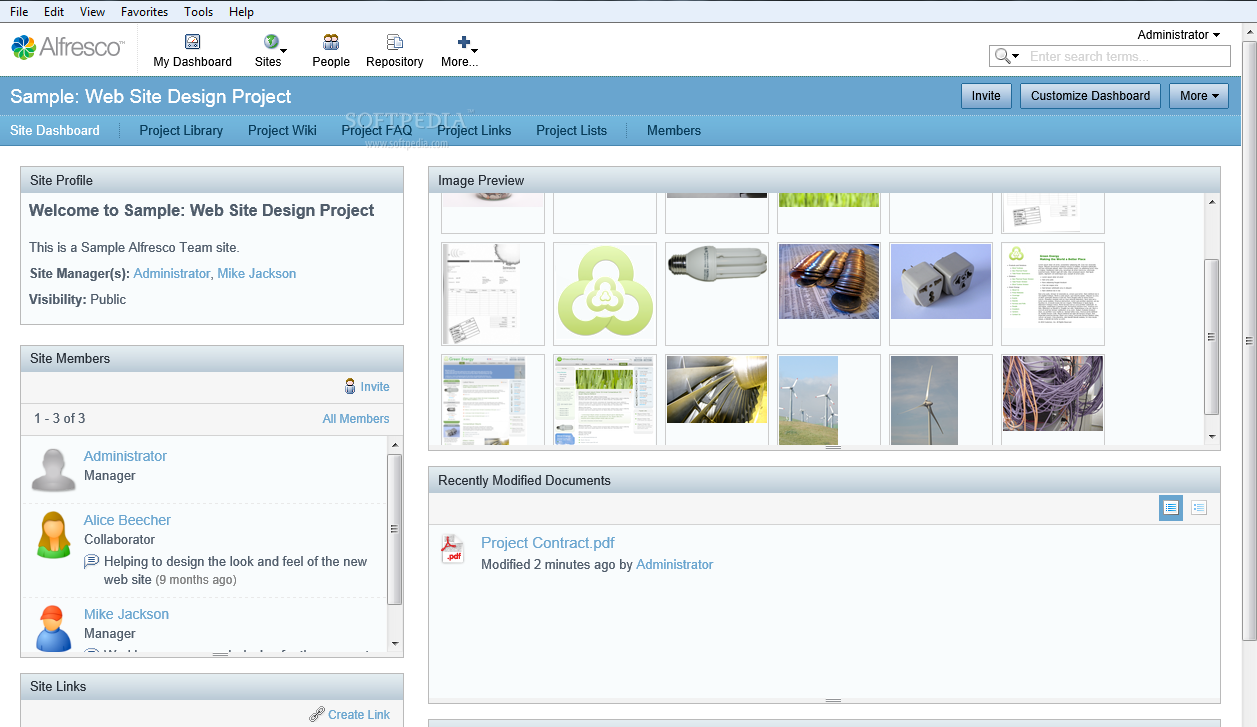Expand the More button in the site header
This screenshot has height=727, width=1257.
(1198, 96)
